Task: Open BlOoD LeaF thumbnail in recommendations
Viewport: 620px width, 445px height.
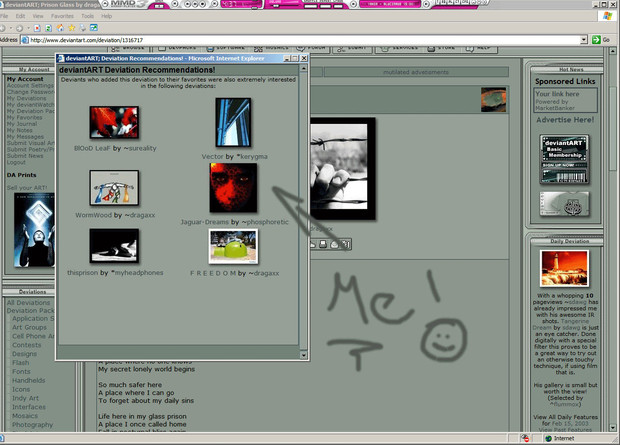Action: [x=114, y=122]
